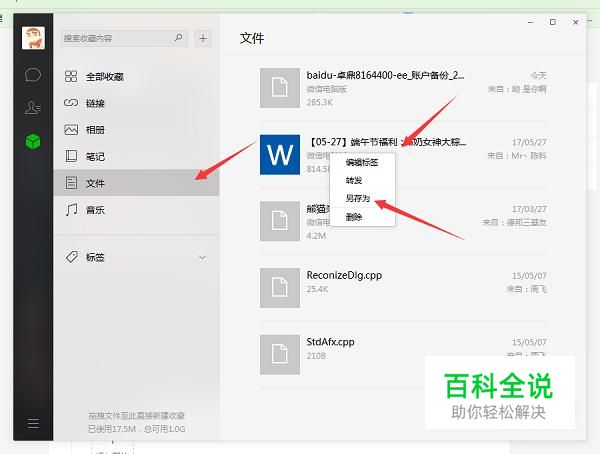The height and width of the screenshot is (454, 600).
Task: Expand the 标签 section chevron
Action: pos(202,258)
